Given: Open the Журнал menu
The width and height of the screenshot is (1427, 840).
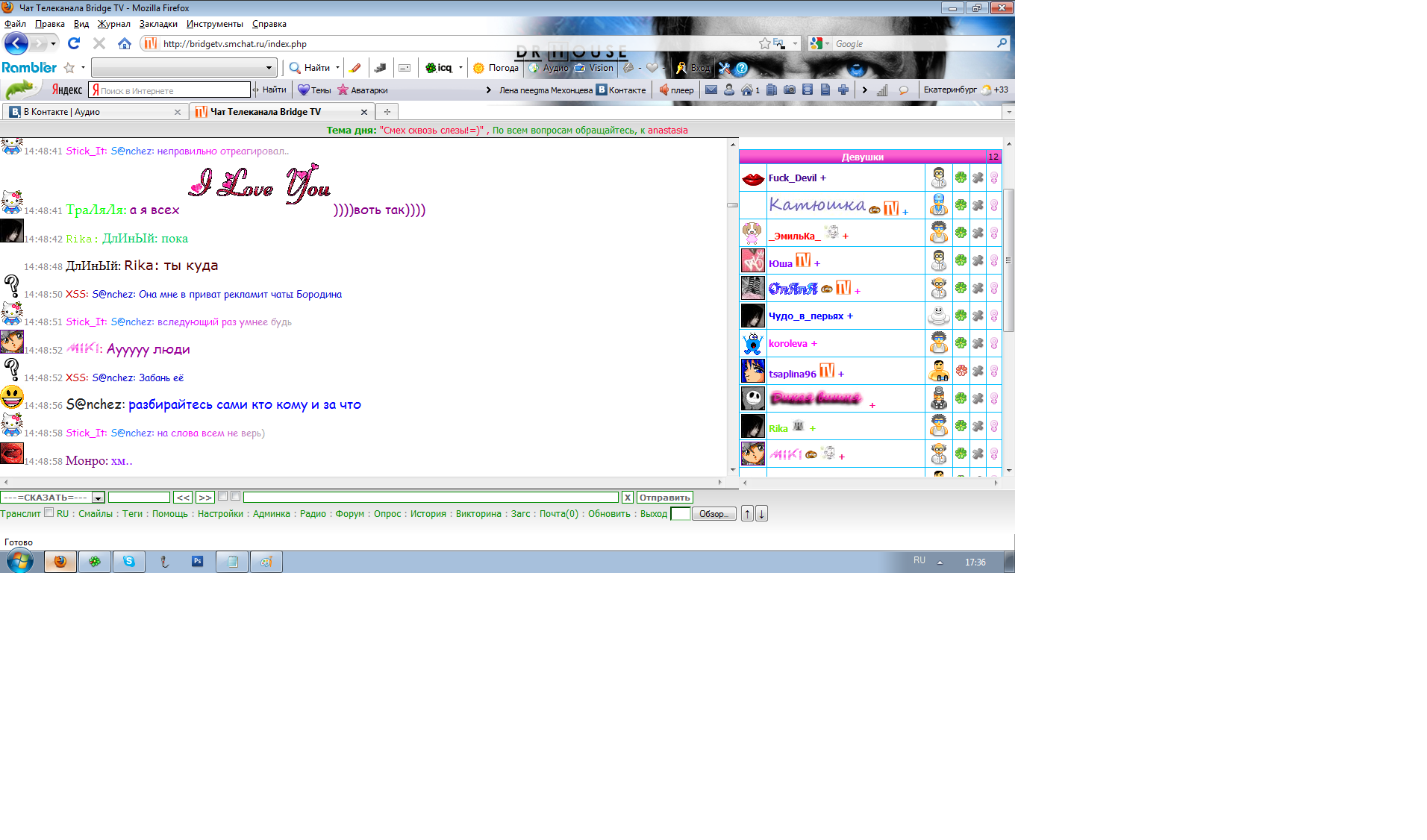Looking at the screenshot, I should click(x=113, y=24).
